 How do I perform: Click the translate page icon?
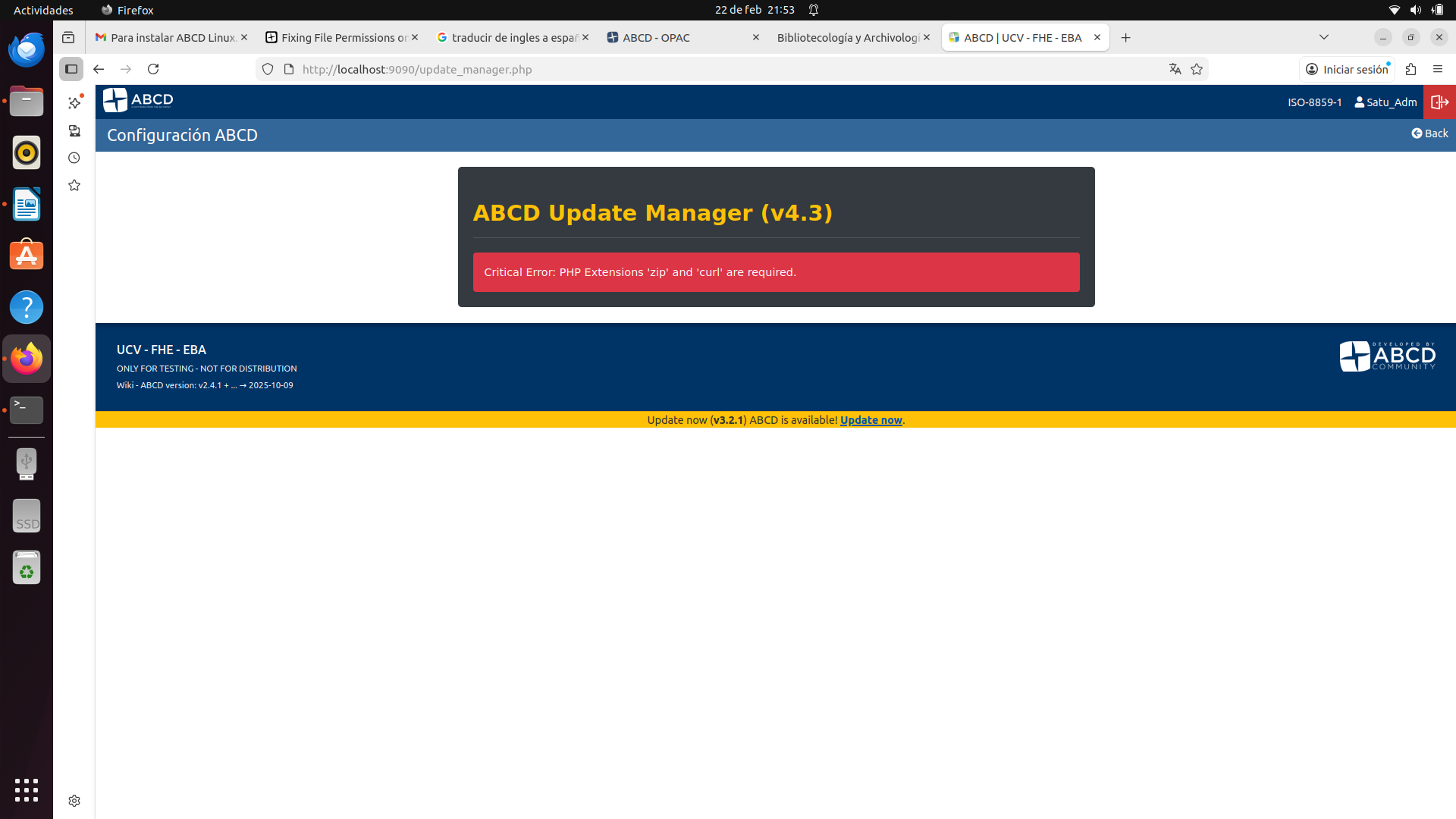pyautogui.click(x=1175, y=69)
